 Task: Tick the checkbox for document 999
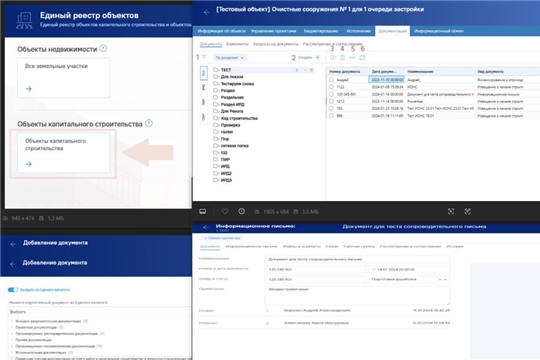(331, 116)
